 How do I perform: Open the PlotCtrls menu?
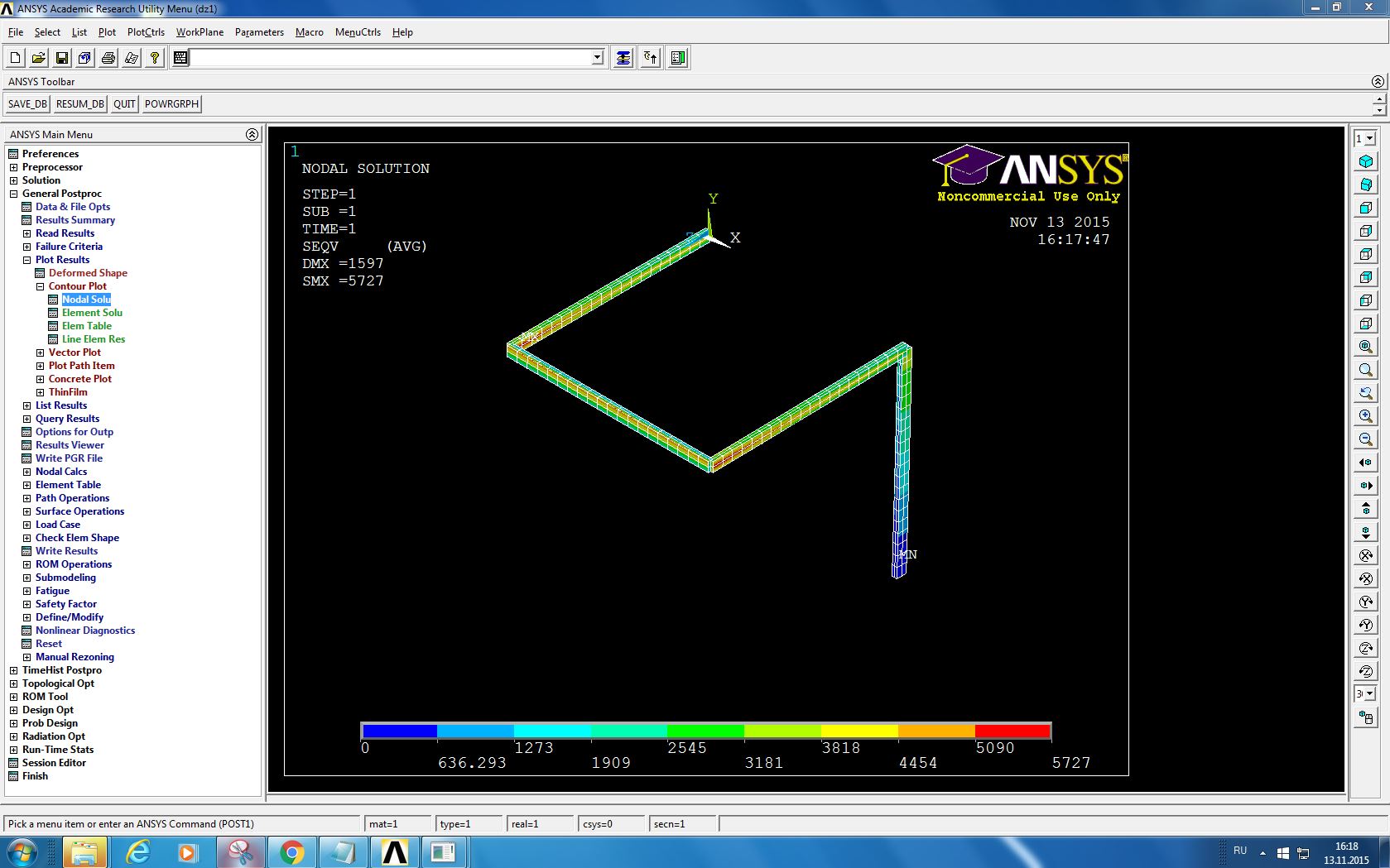click(146, 32)
